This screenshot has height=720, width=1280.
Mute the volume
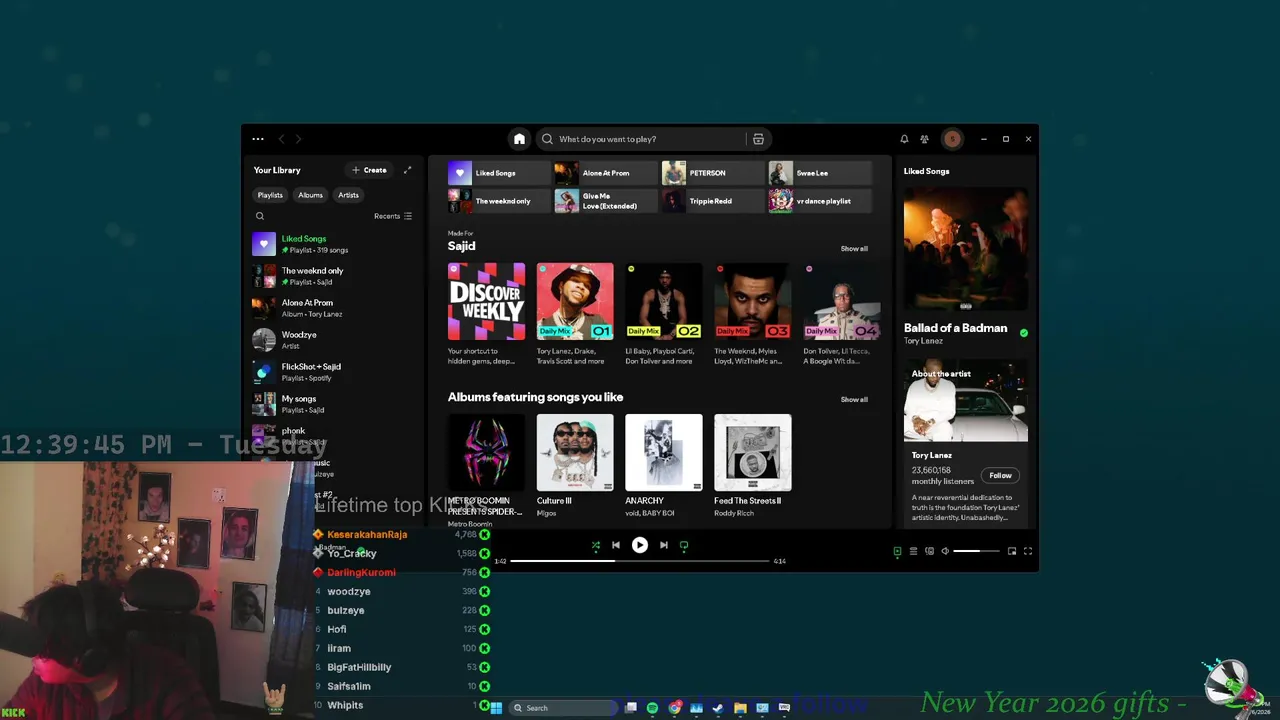[x=945, y=551]
